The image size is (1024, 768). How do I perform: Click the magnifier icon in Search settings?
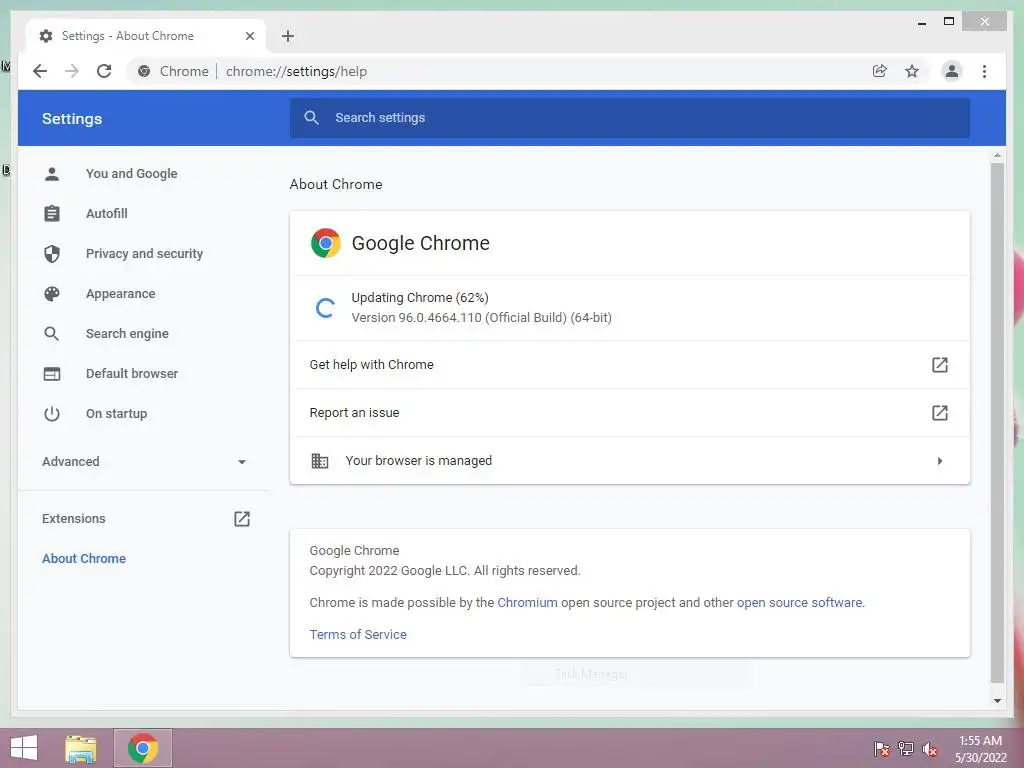pyautogui.click(x=312, y=118)
